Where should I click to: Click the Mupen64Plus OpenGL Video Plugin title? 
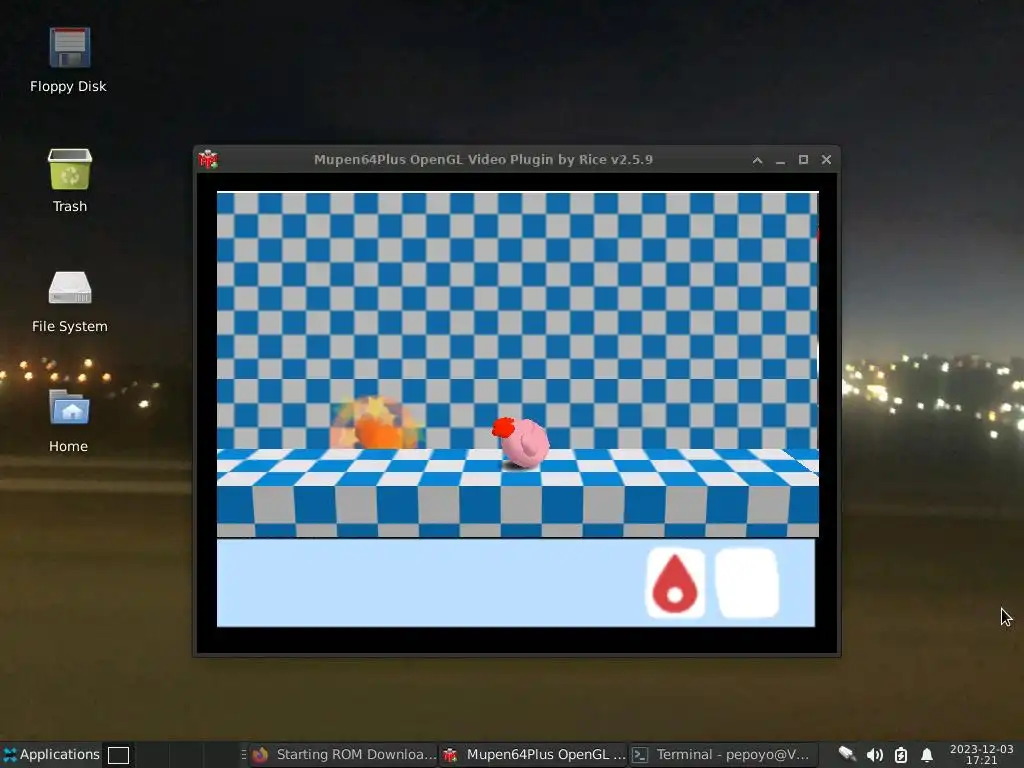click(483, 159)
